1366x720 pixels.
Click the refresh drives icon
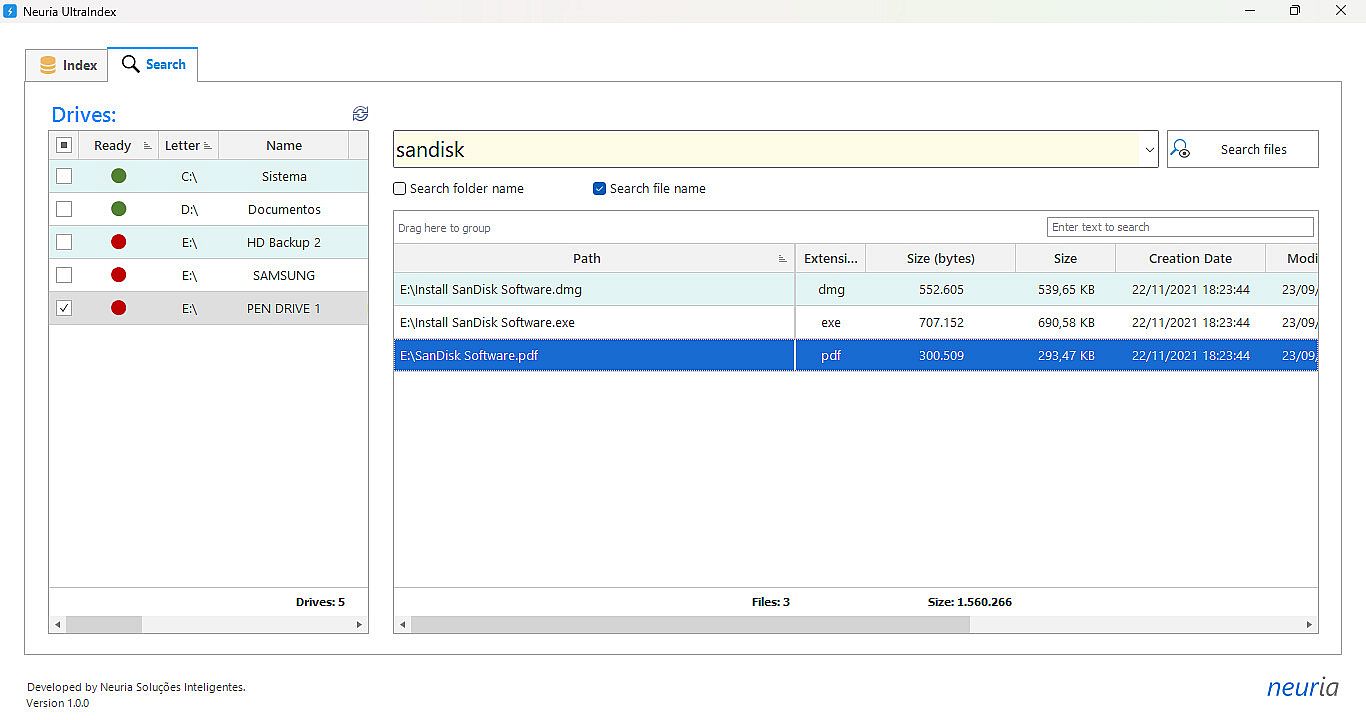[360, 114]
